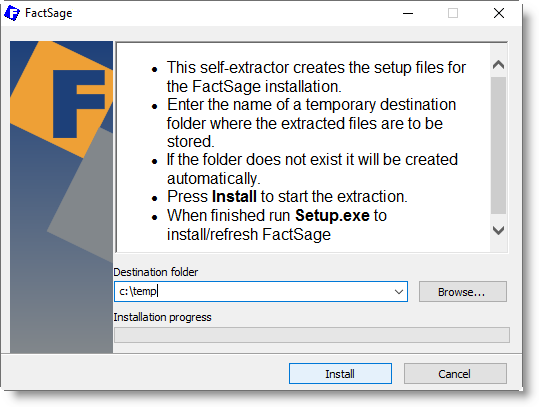Click the bold Install word in instructions

coord(234,197)
